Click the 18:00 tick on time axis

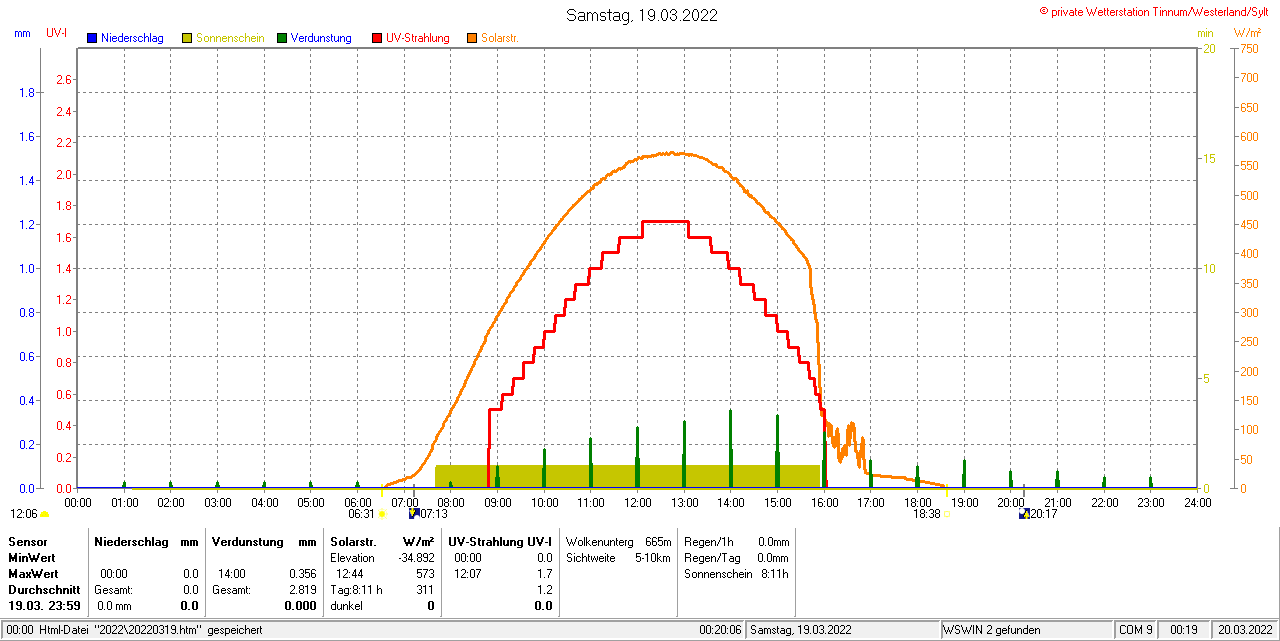point(917,502)
